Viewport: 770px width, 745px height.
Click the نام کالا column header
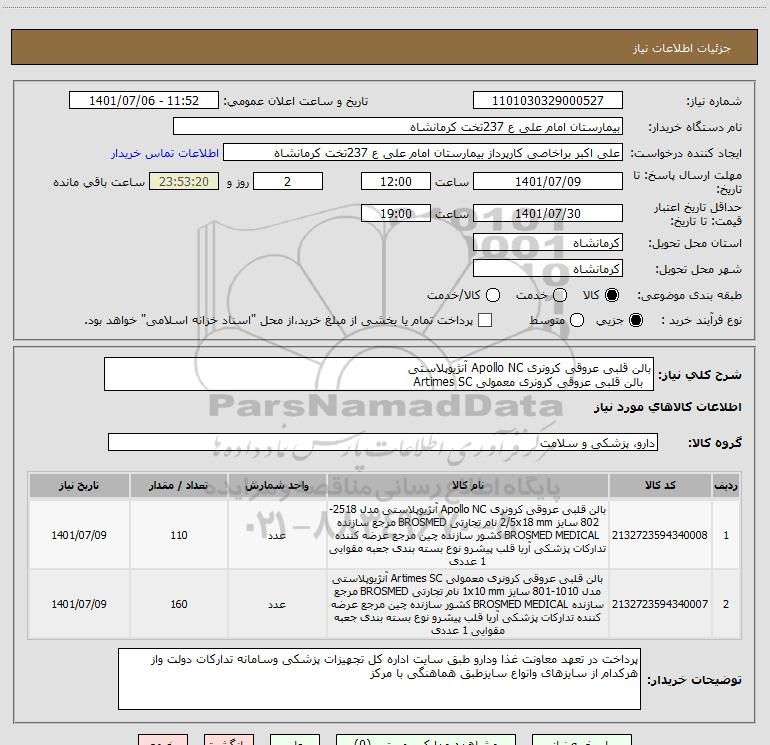[x=468, y=486]
